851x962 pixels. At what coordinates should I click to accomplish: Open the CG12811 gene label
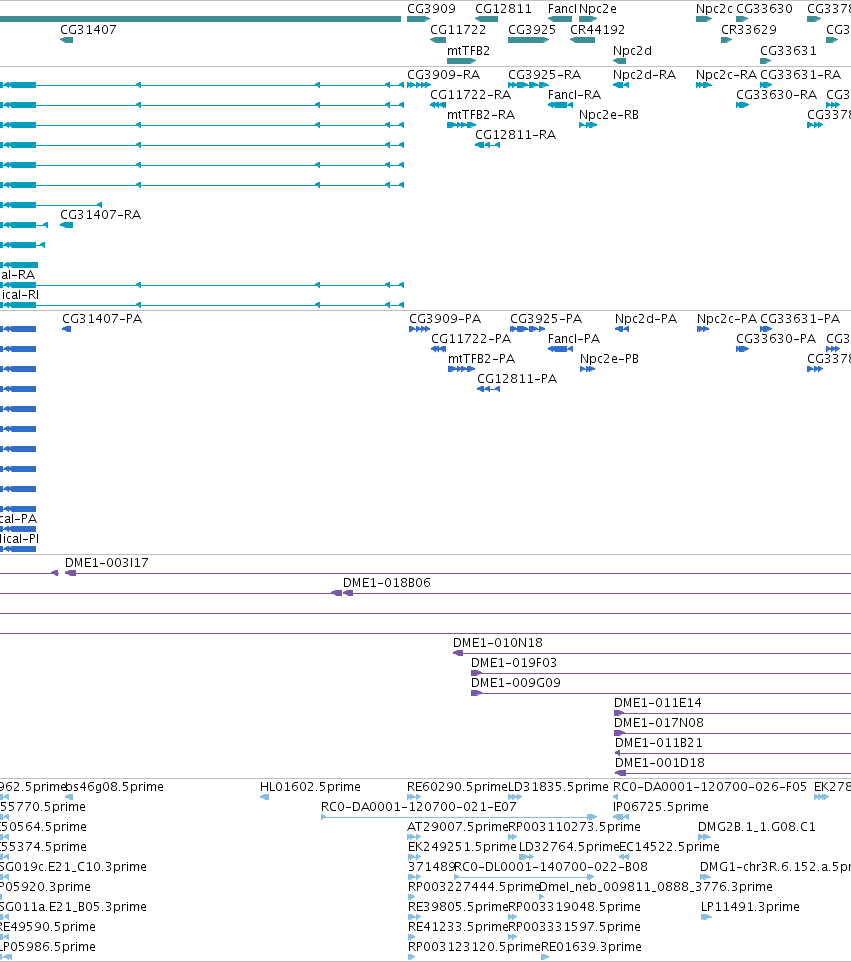503,9
